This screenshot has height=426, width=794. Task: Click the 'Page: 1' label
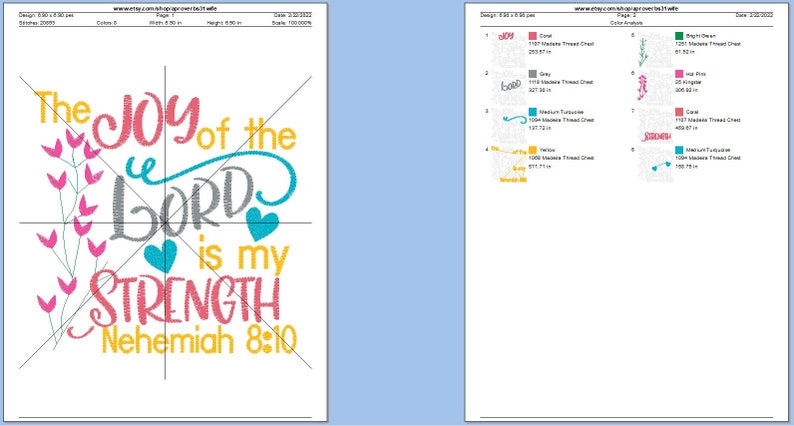(165, 16)
